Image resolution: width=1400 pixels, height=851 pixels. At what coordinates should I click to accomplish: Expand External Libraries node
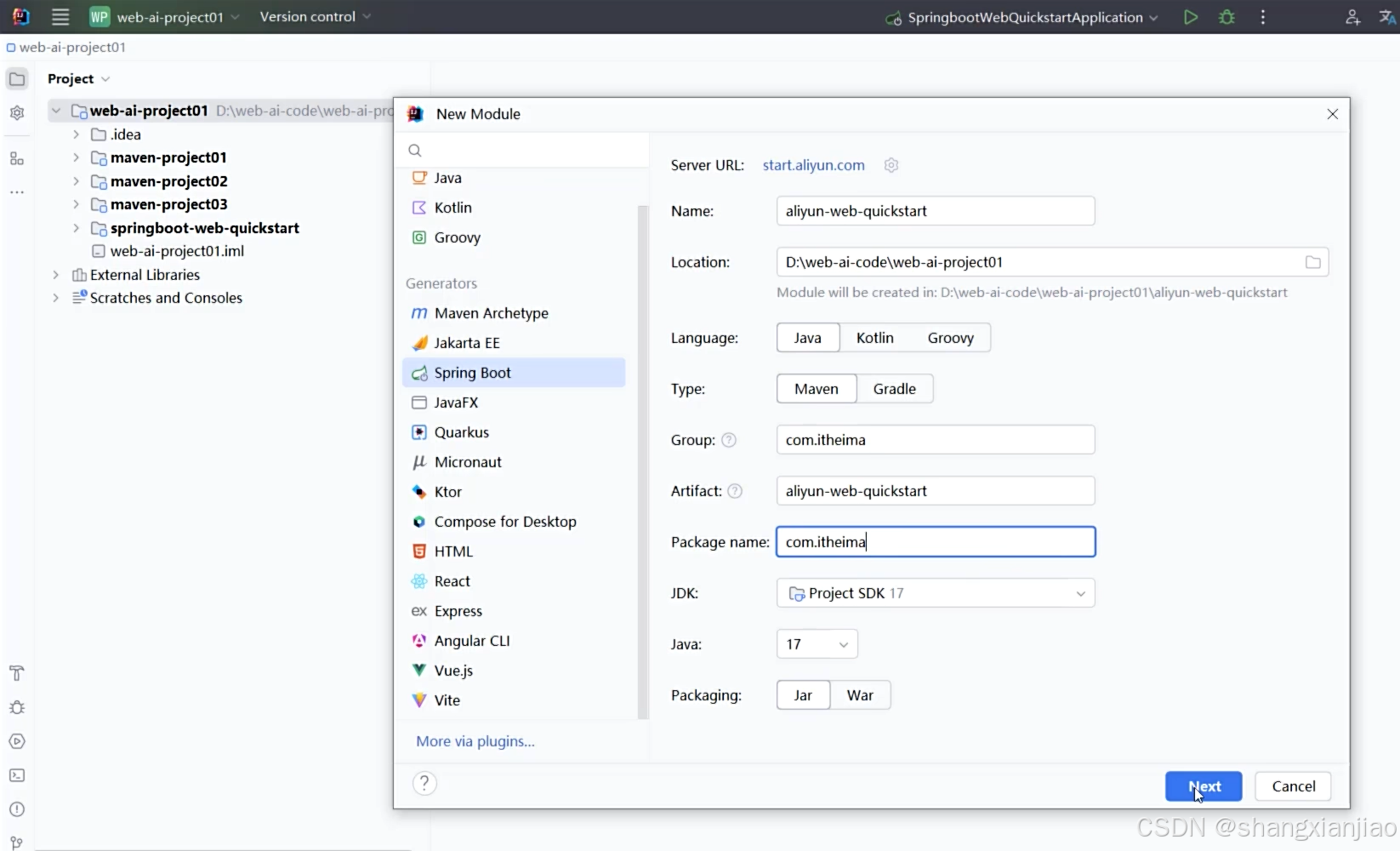click(x=55, y=275)
